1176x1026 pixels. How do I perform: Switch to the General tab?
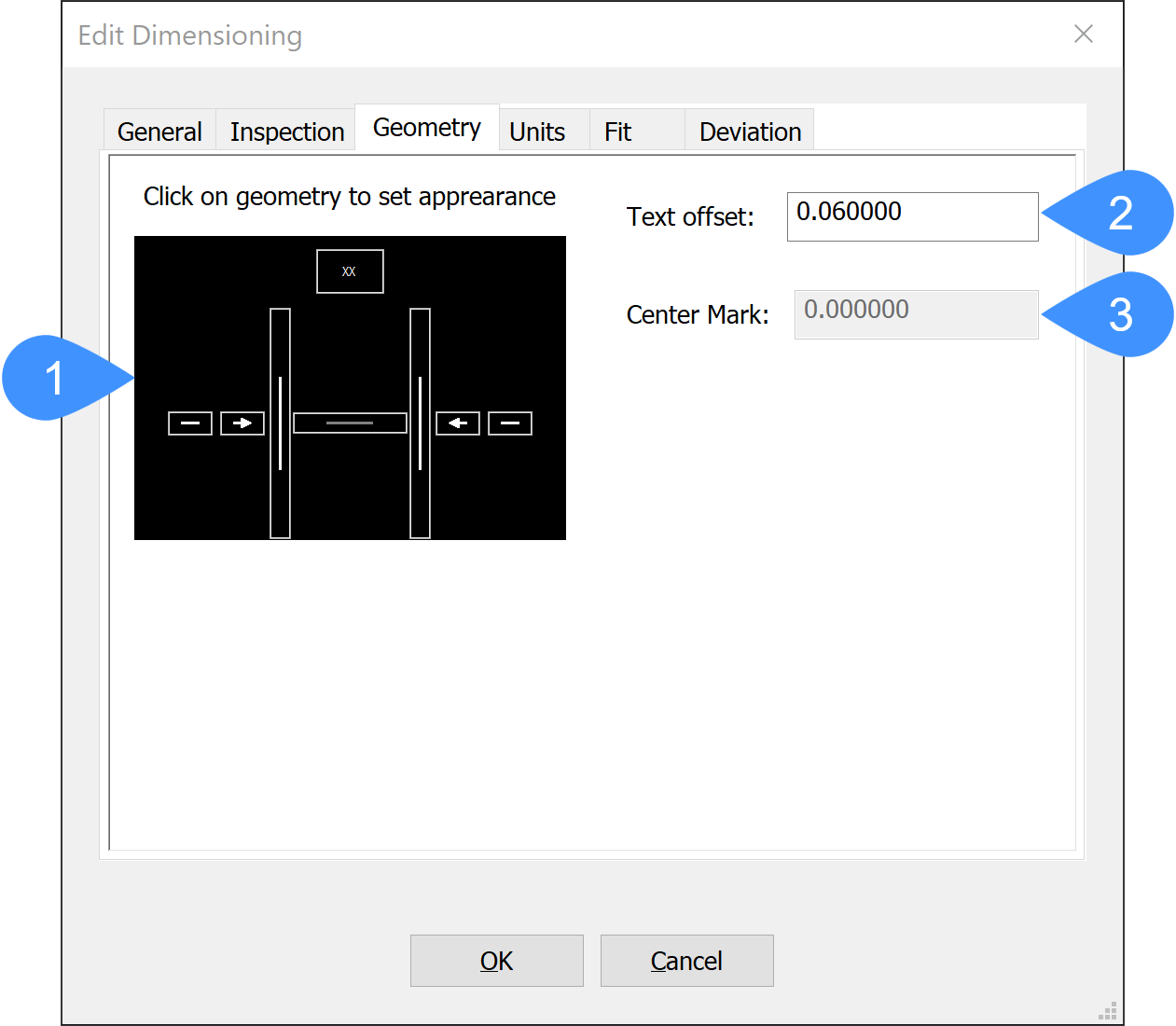pos(159,132)
